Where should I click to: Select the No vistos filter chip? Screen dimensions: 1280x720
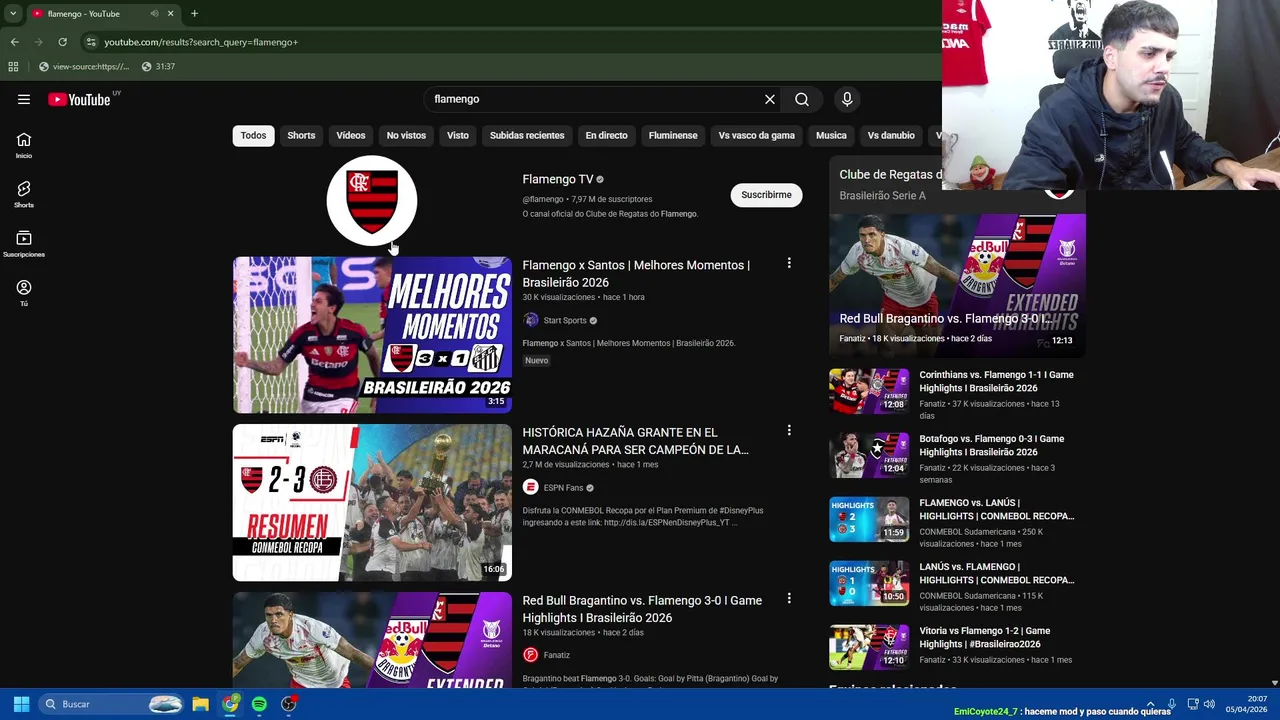pyautogui.click(x=406, y=135)
